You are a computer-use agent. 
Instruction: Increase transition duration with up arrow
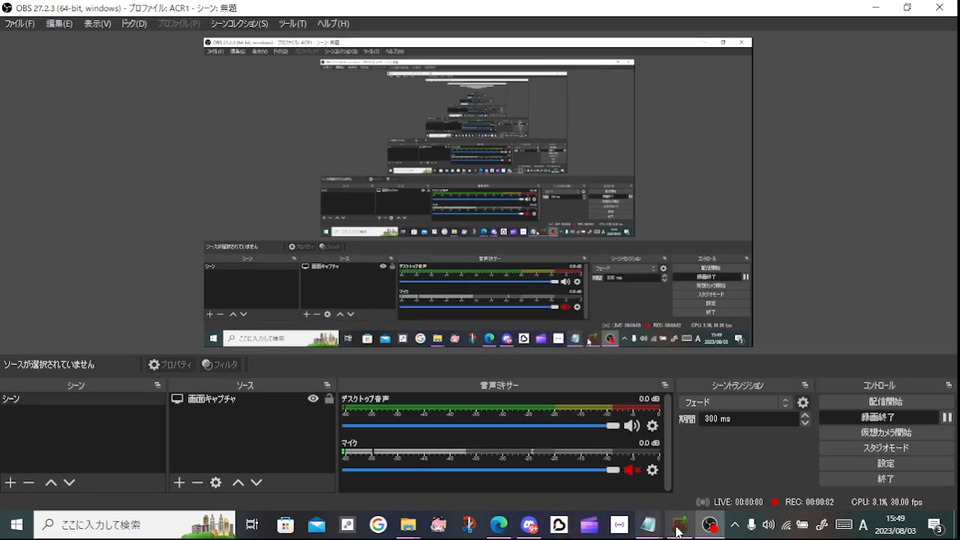[804, 414]
